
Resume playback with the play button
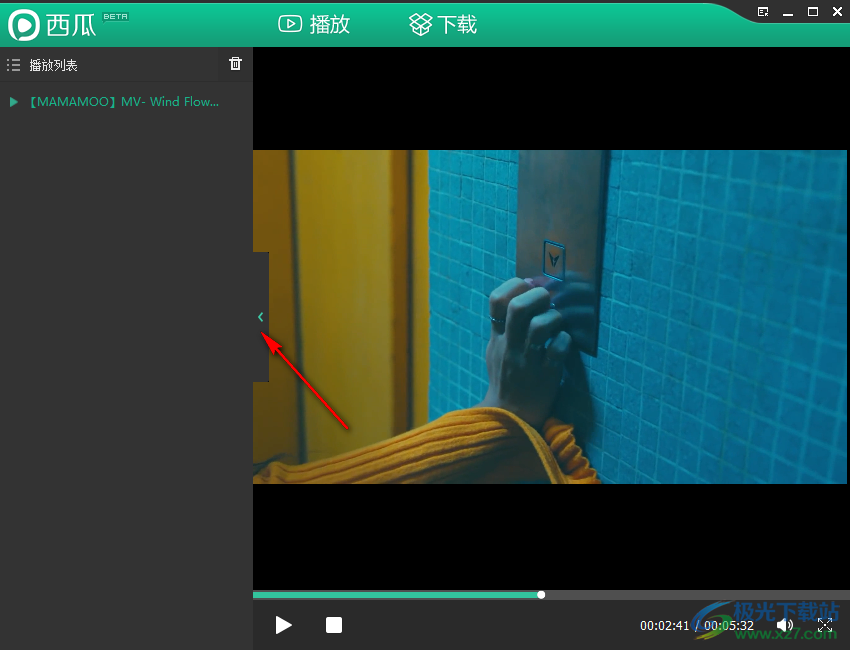(x=284, y=625)
